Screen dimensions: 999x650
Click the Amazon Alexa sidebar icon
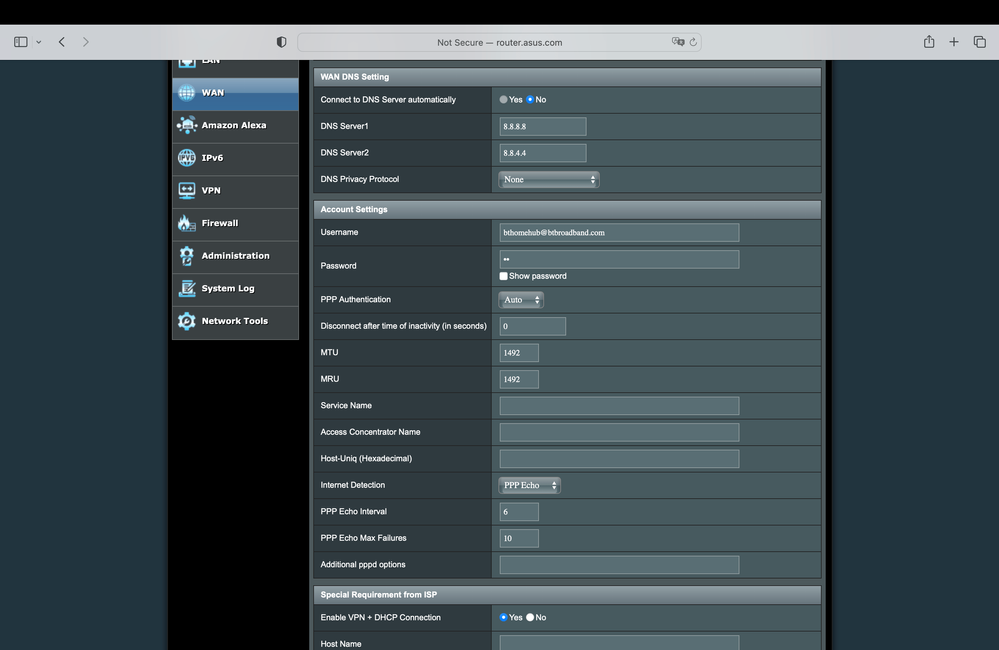coord(186,125)
